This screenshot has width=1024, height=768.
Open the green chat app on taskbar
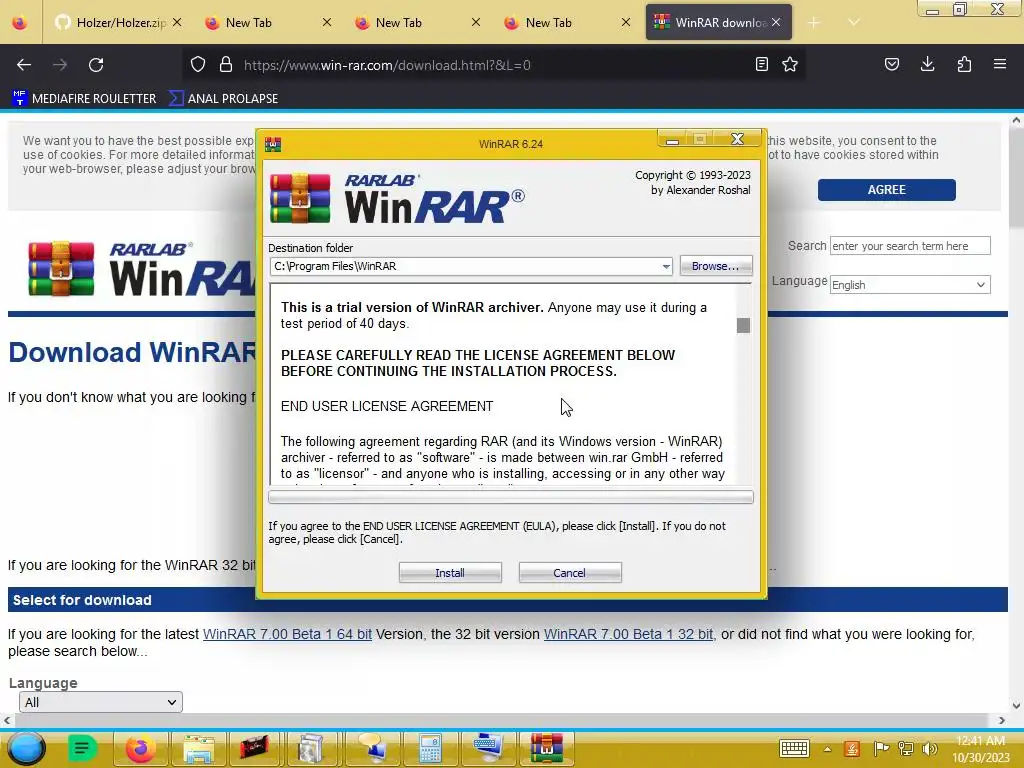pos(82,748)
